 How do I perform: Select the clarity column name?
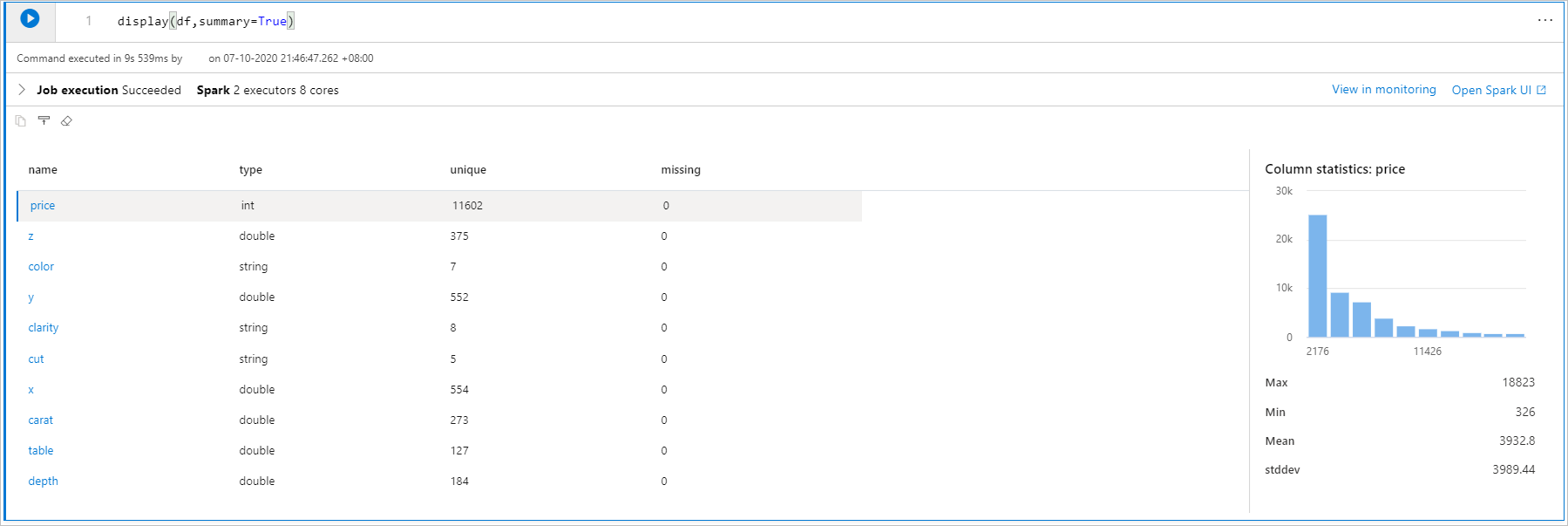click(43, 328)
